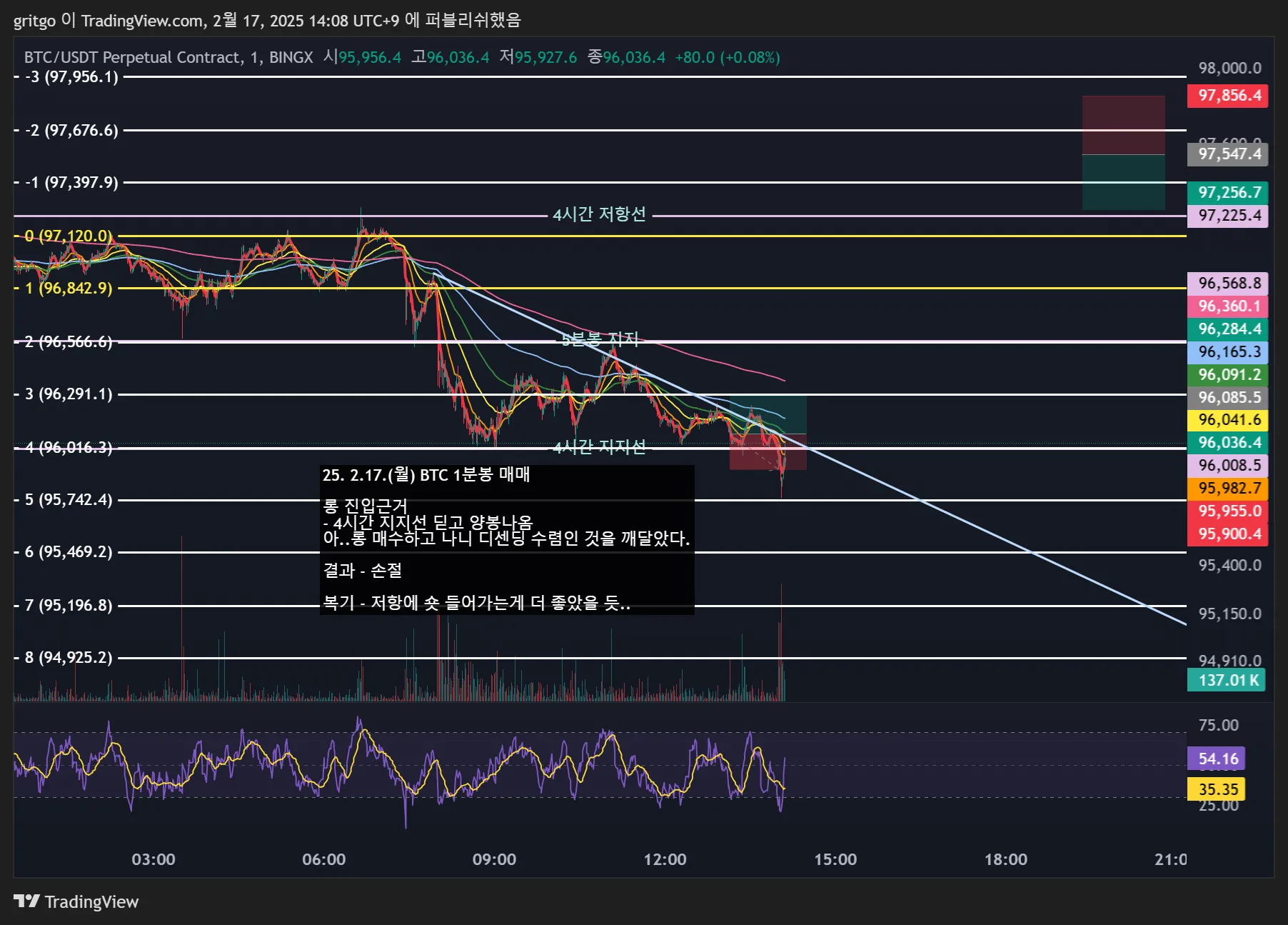Select the '4시간 저항선' line label
Image resolution: width=1288 pixels, height=925 pixels.
(599, 214)
